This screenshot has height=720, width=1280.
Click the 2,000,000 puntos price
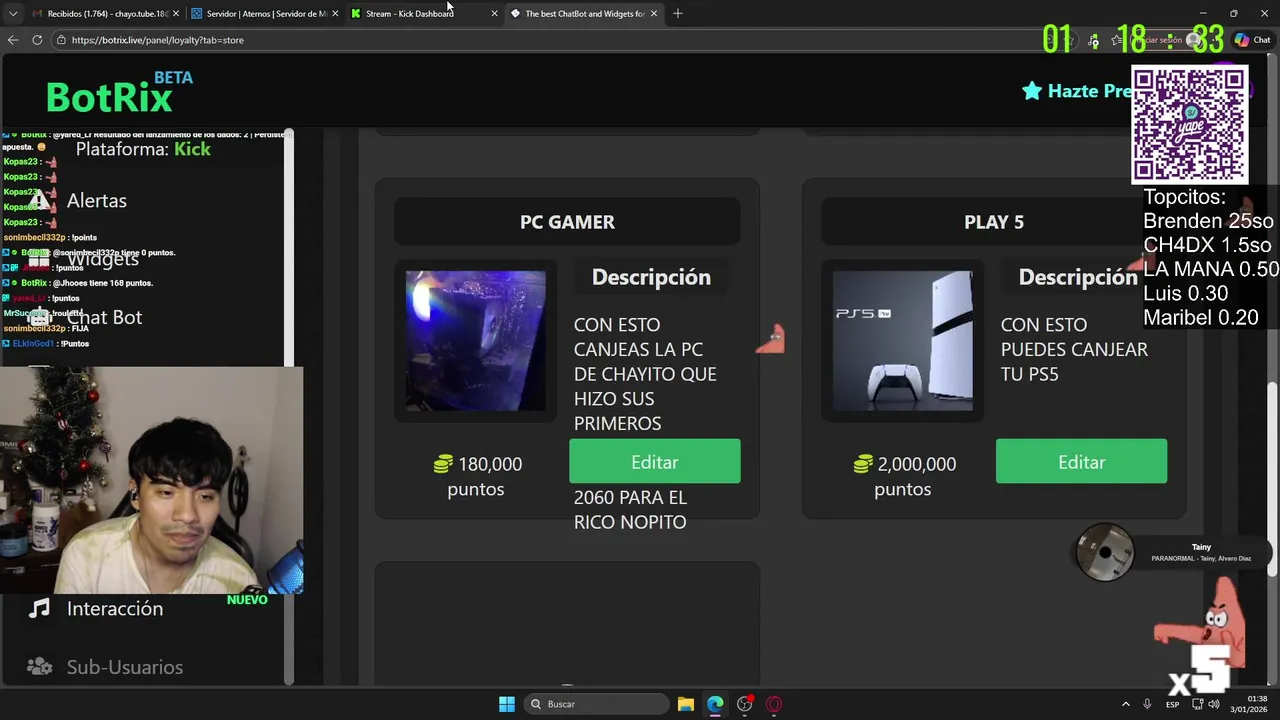pos(903,476)
